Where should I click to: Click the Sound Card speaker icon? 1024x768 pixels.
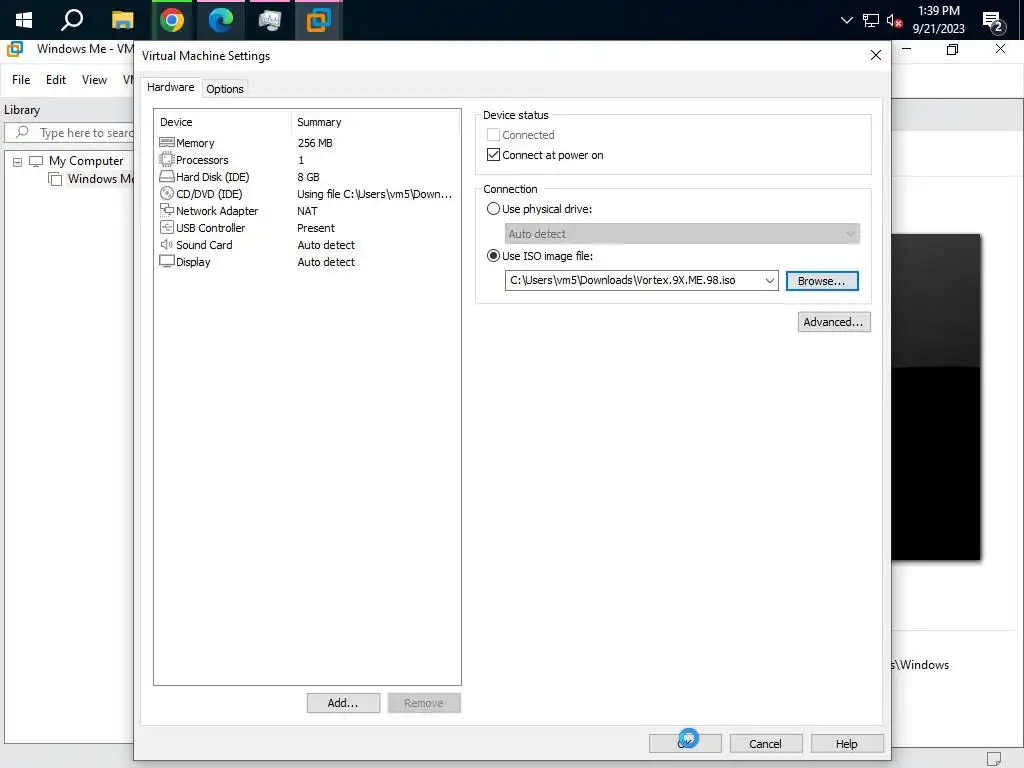coord(167,244)
